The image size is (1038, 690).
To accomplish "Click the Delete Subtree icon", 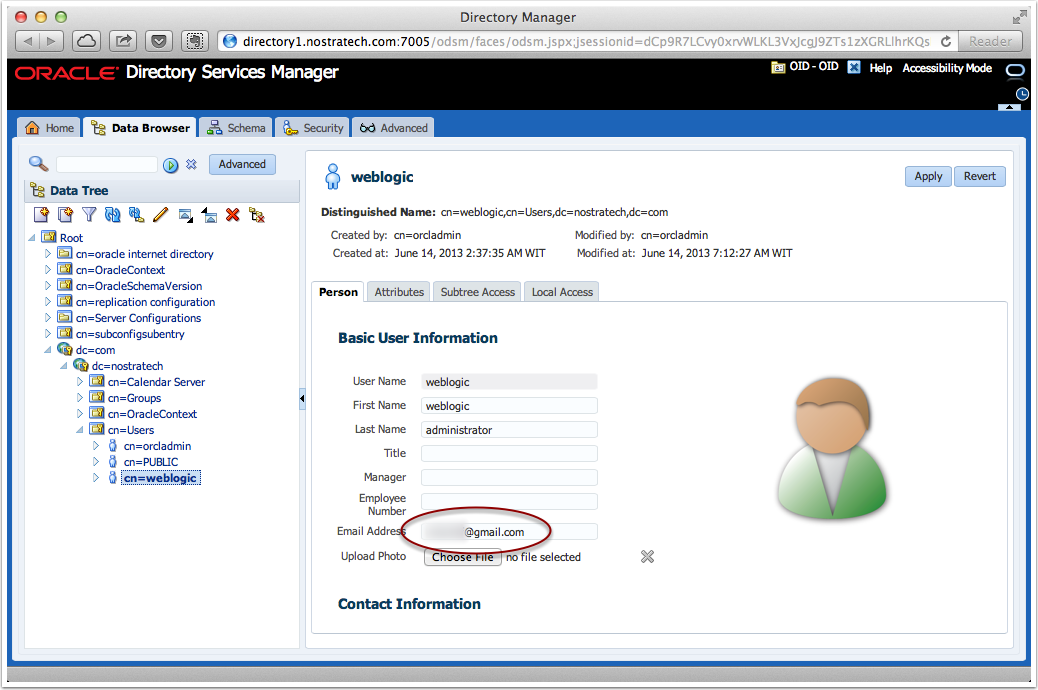I will [256, 214].
